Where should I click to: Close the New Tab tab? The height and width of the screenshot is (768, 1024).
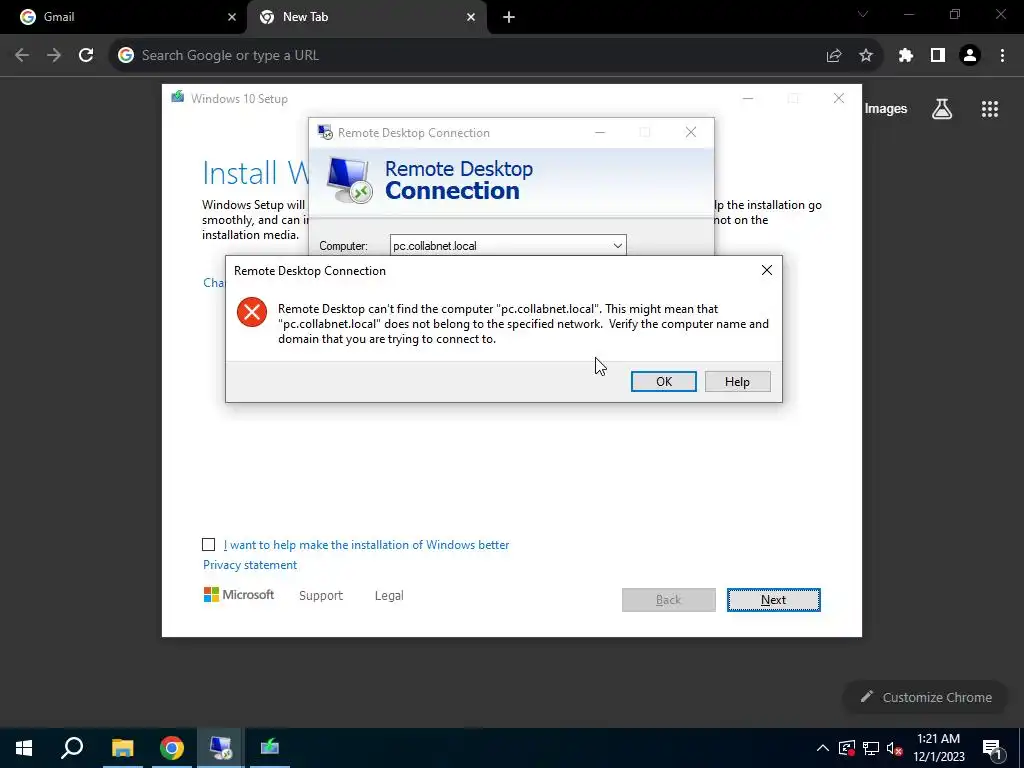coord(471,18)
